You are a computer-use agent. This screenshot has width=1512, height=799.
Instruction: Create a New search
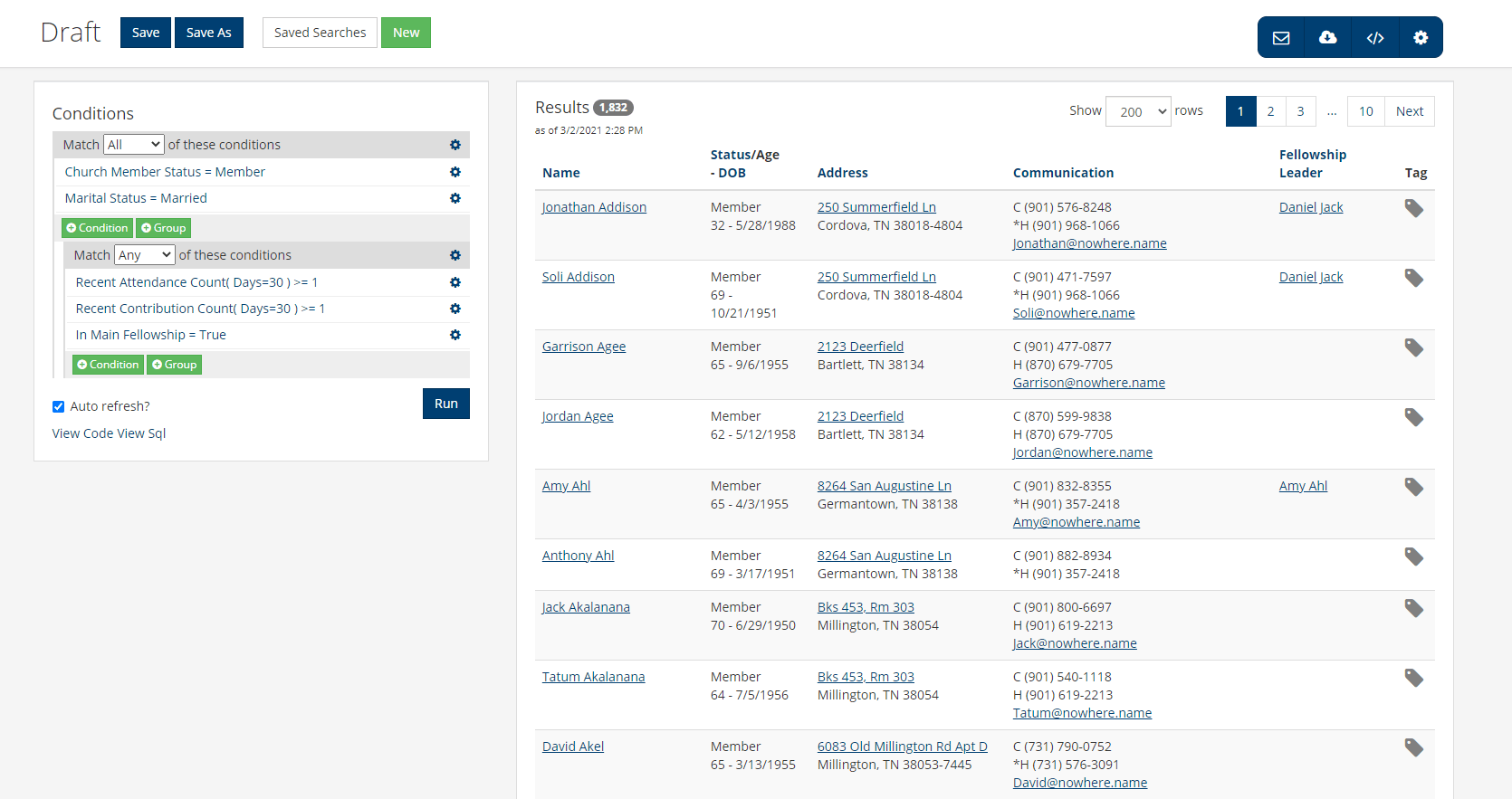click(x=406, y=33)
